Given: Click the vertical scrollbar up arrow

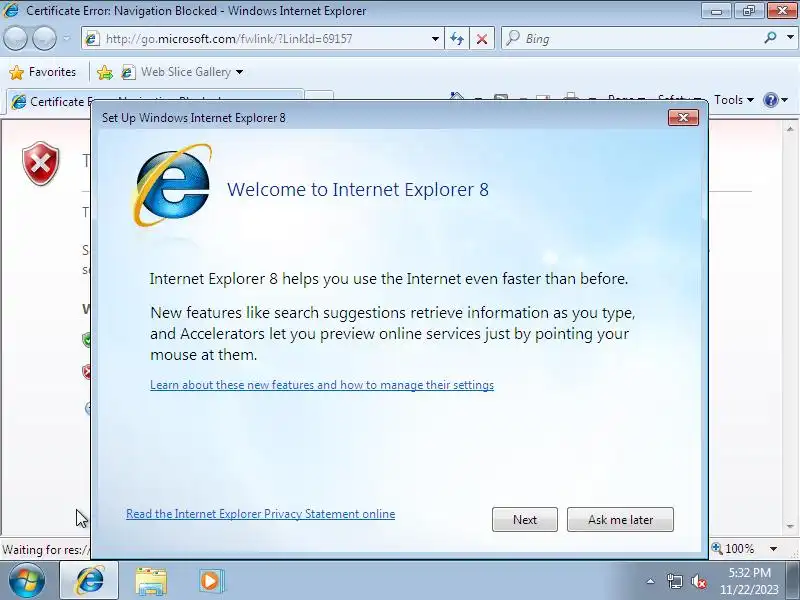Looking at the screenshot, I should [790, 129].
